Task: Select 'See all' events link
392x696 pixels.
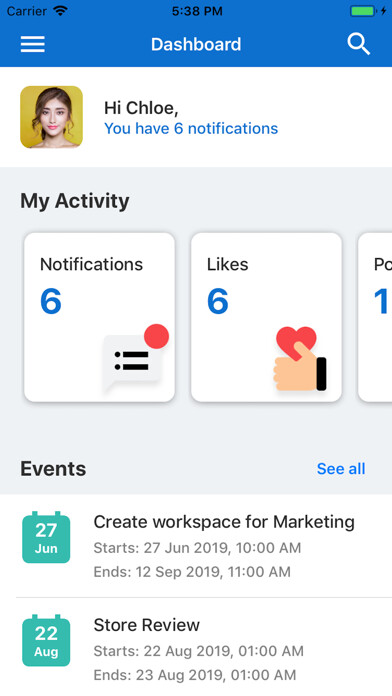Action: click(x=341, y=469)
